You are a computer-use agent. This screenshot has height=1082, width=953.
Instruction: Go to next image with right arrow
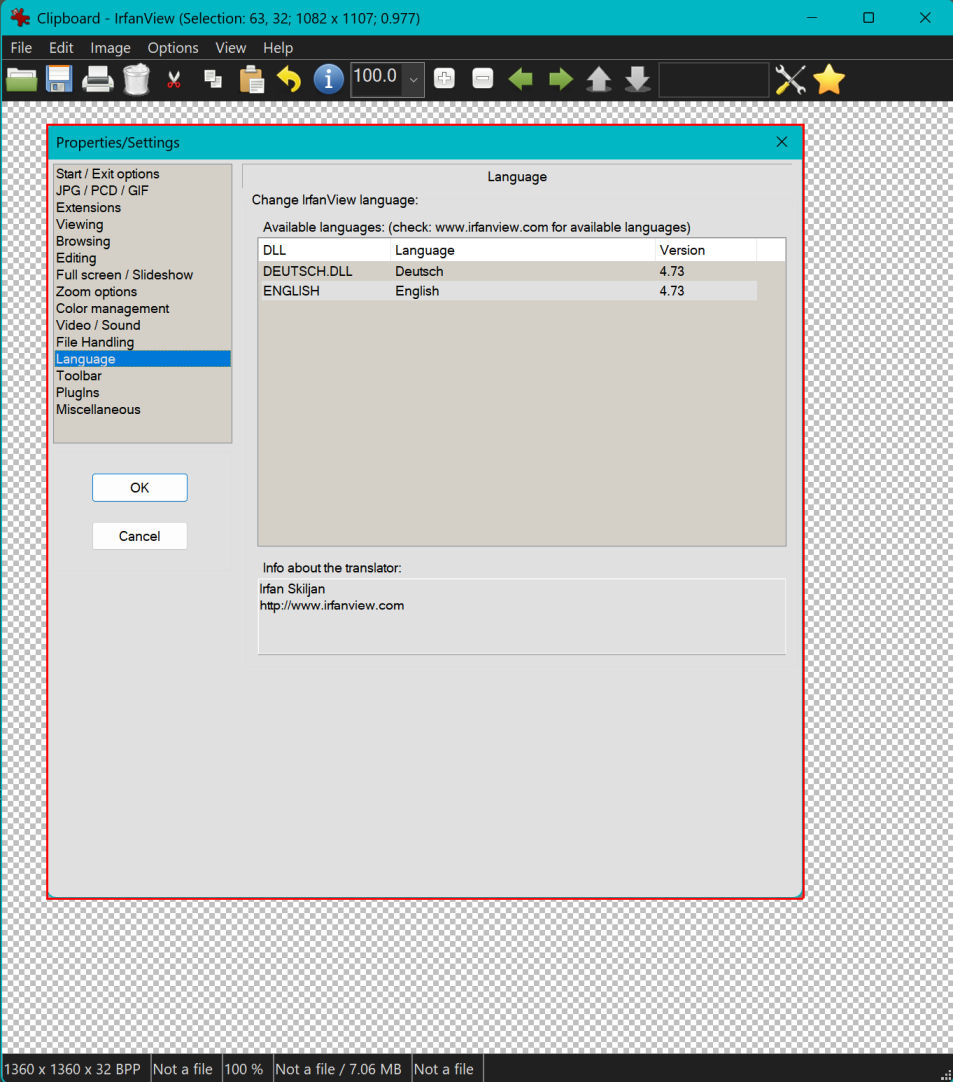[x=560, y=79]
